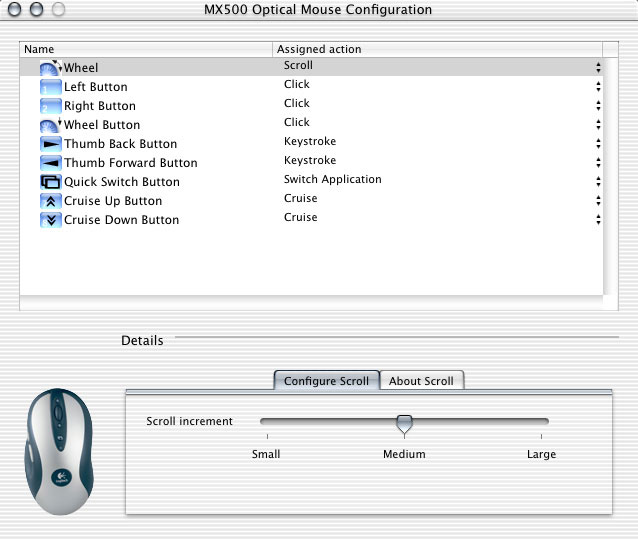
Task: Select the Cruise Down Button row label
Action: coord(122,220)
